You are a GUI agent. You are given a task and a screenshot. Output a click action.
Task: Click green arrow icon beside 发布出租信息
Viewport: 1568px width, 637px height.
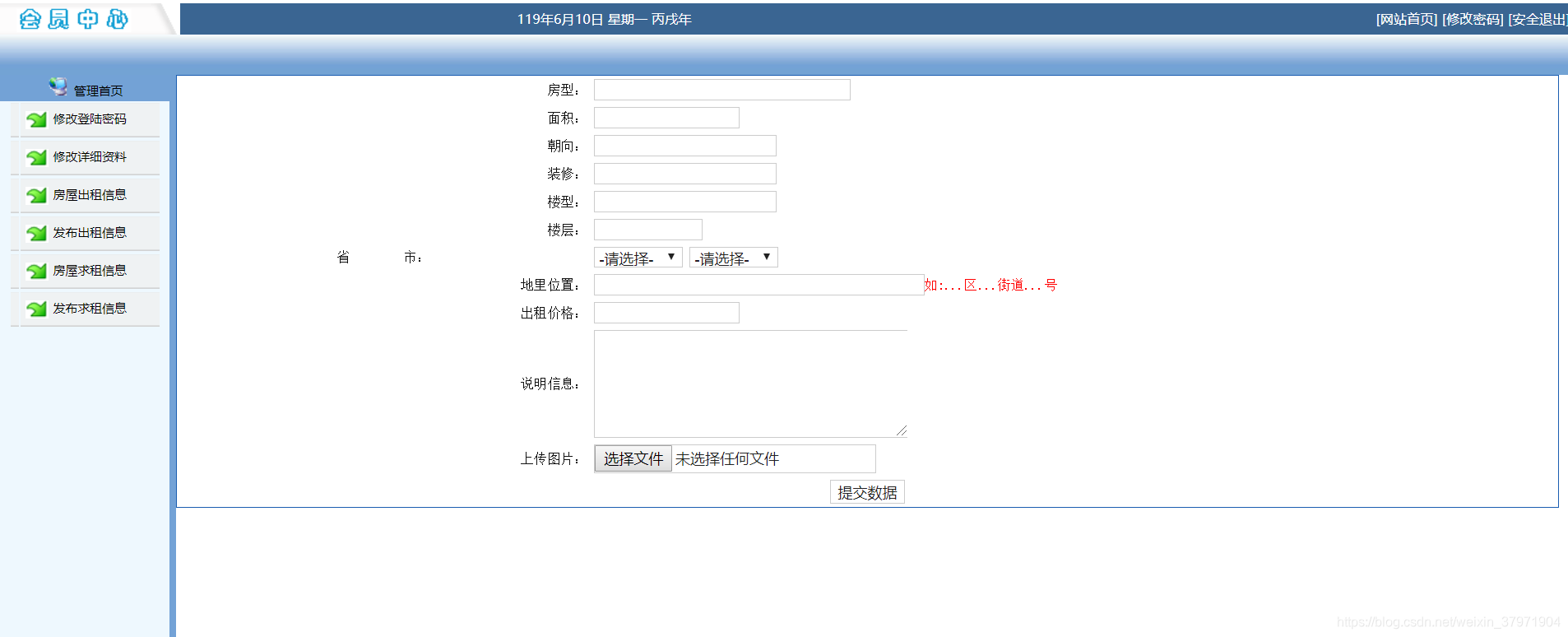pos(36,234)
